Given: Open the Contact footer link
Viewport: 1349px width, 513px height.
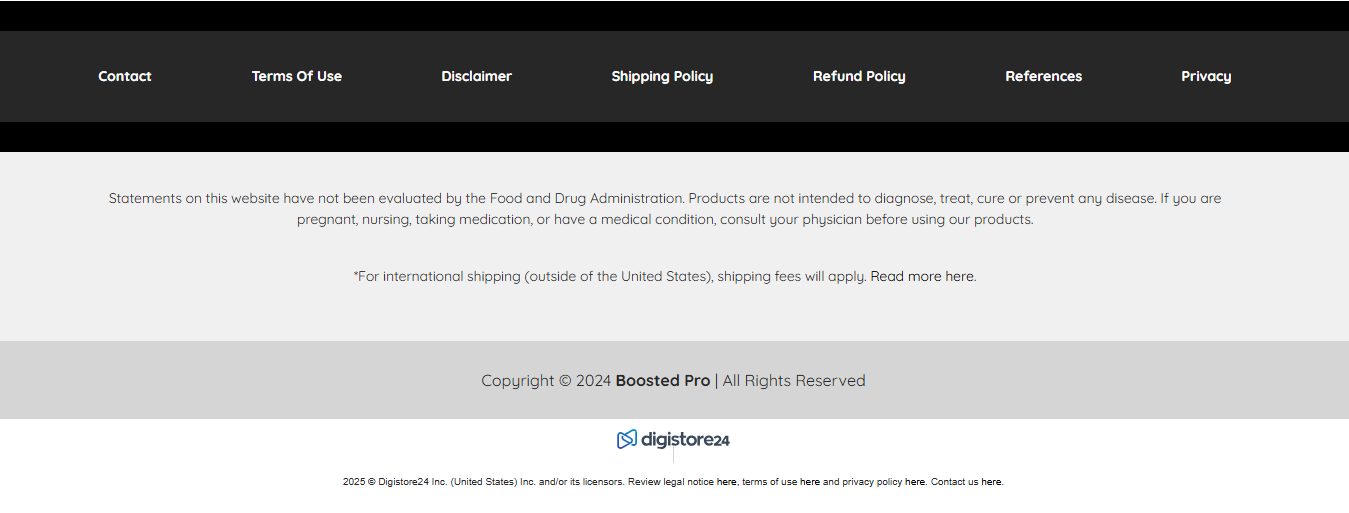Looking at the screenshot, I should click(125, 76).
